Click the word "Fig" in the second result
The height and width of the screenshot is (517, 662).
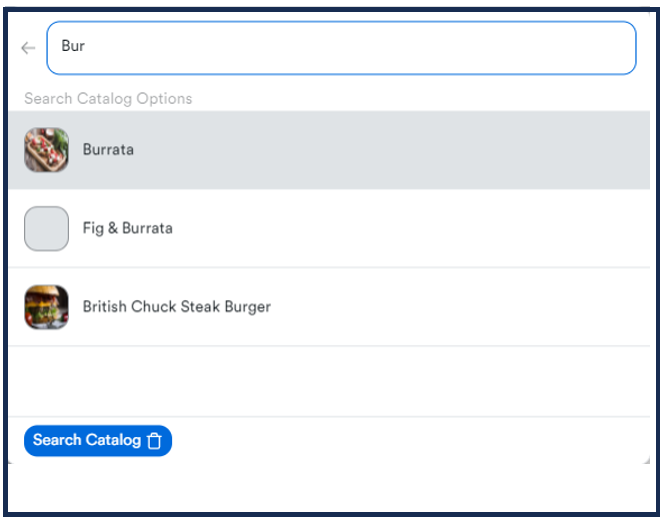(x=94, y=228)
